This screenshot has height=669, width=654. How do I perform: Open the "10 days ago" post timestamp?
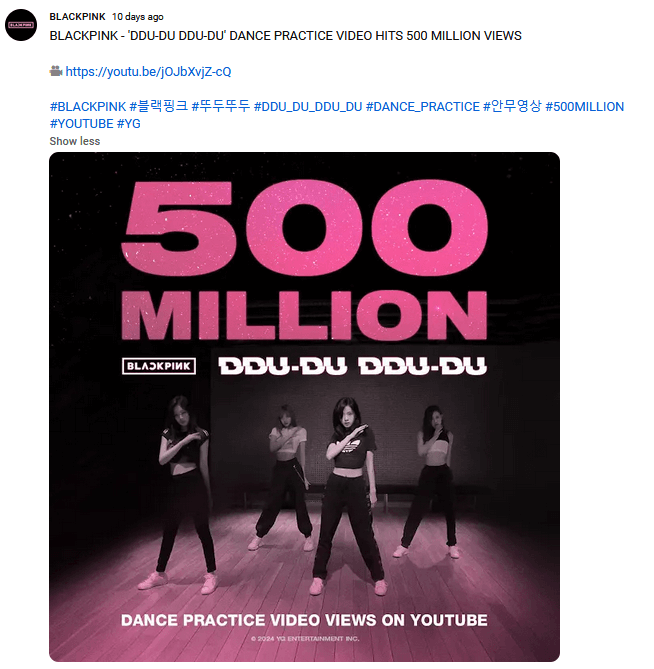[x=138, y=17]
